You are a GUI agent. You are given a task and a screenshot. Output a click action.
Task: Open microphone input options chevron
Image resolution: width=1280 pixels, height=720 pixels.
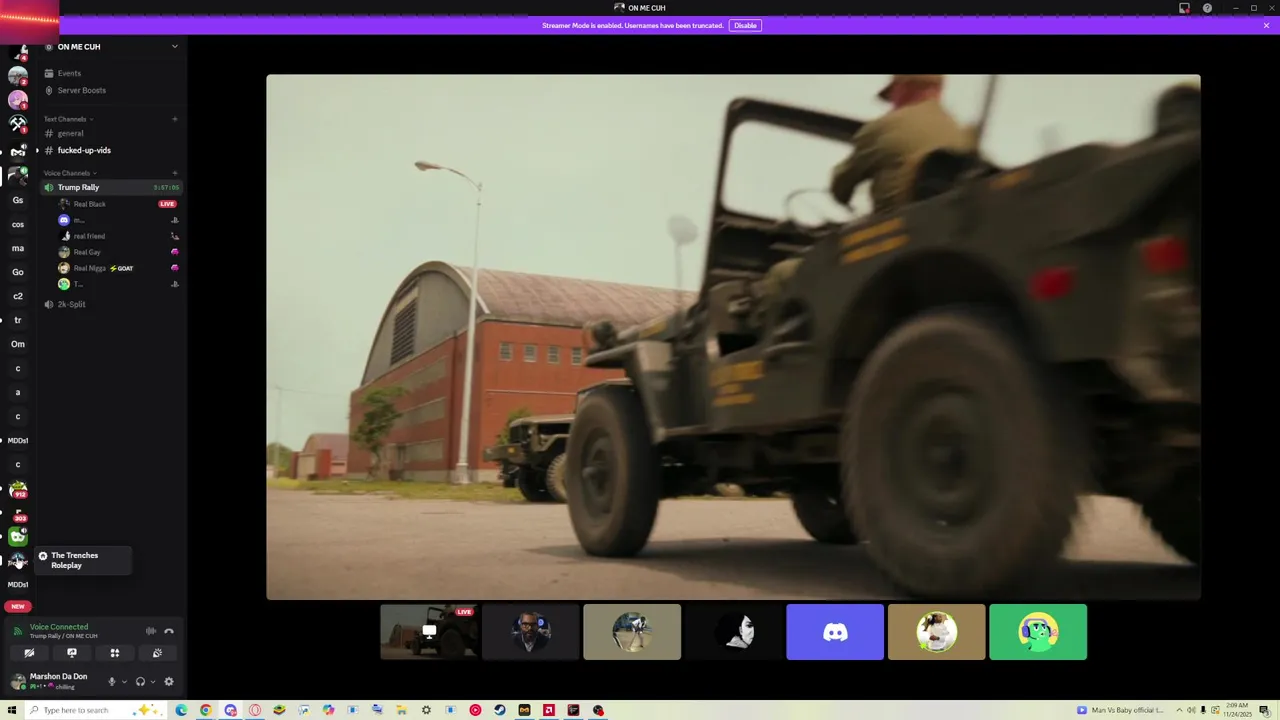tap(124, 682)
